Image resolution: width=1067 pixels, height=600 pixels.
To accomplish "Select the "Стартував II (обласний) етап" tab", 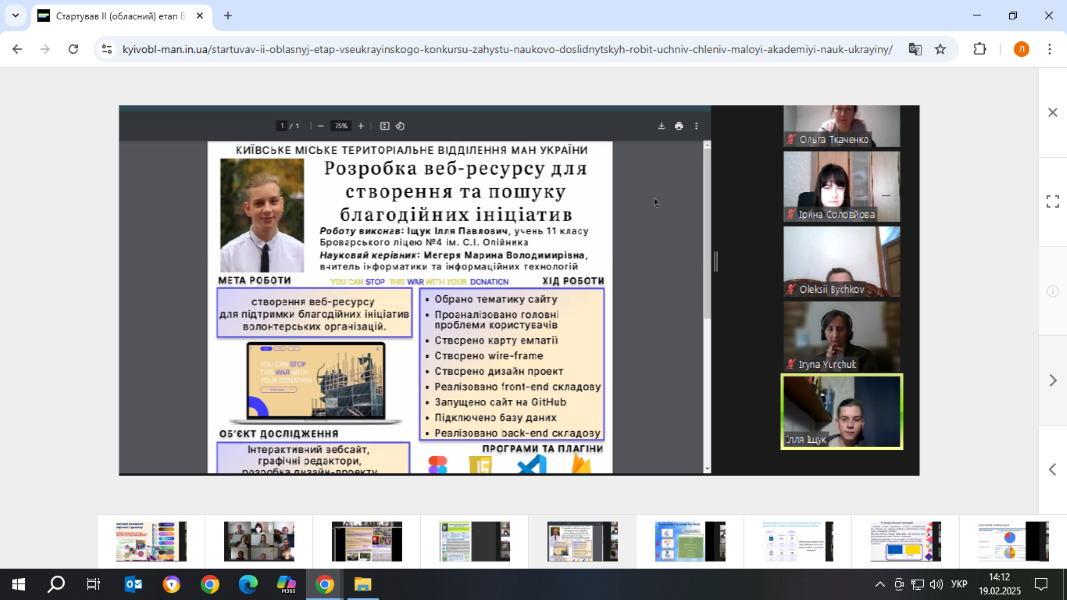I will coord(118,16).
